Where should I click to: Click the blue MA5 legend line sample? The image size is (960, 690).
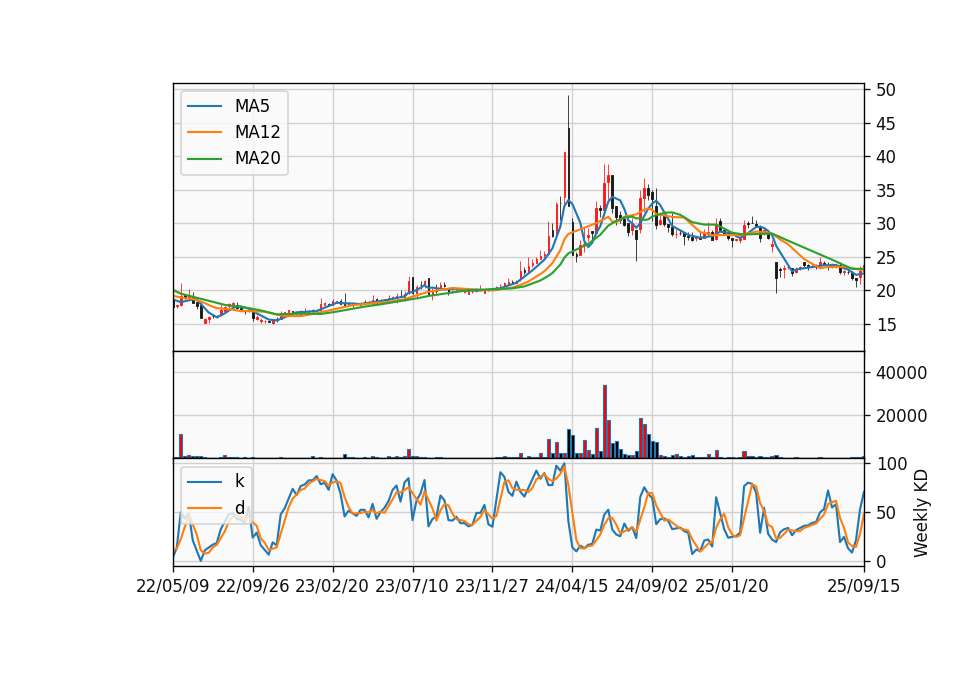(x=204, y=107)
